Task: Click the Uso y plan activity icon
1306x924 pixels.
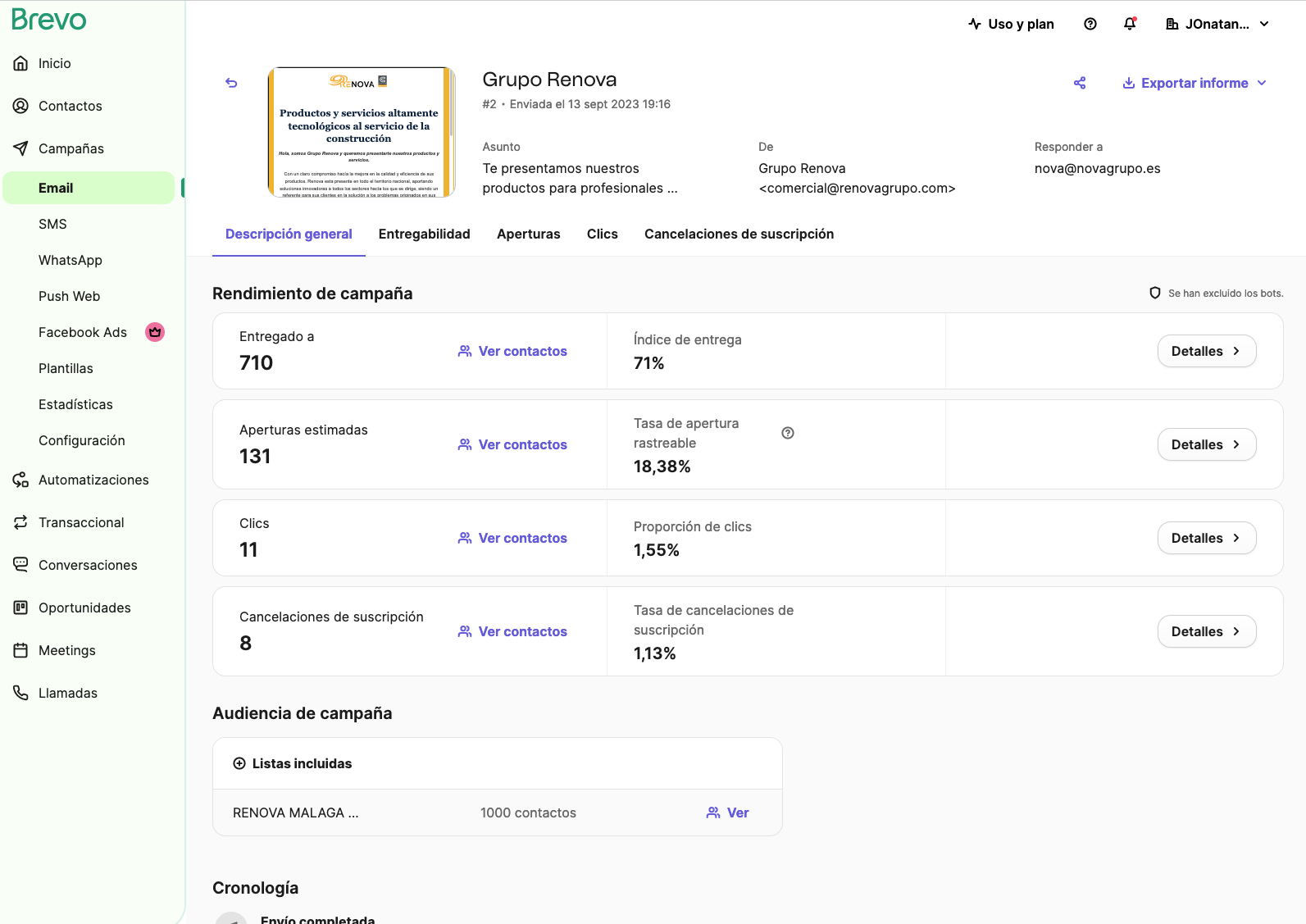Action: (x=975, y=24)
